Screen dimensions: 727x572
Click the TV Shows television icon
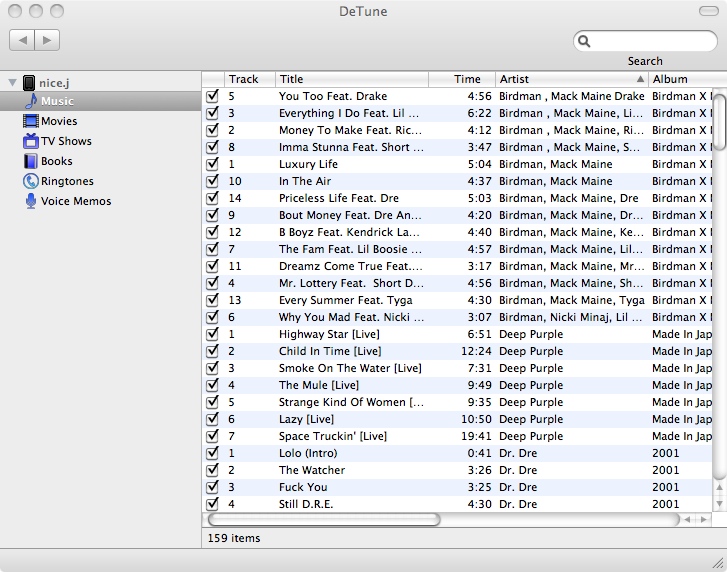31,141
